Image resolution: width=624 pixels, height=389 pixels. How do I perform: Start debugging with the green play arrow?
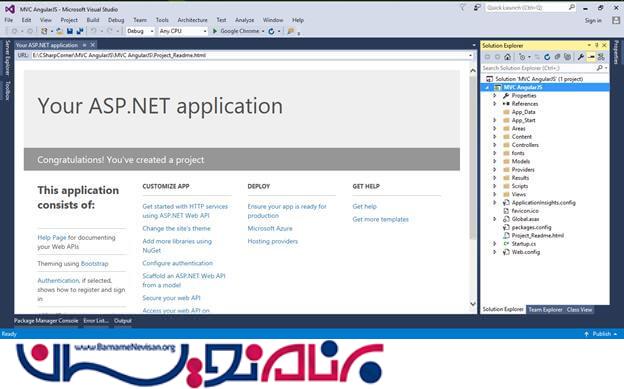[x=215, y=31]
